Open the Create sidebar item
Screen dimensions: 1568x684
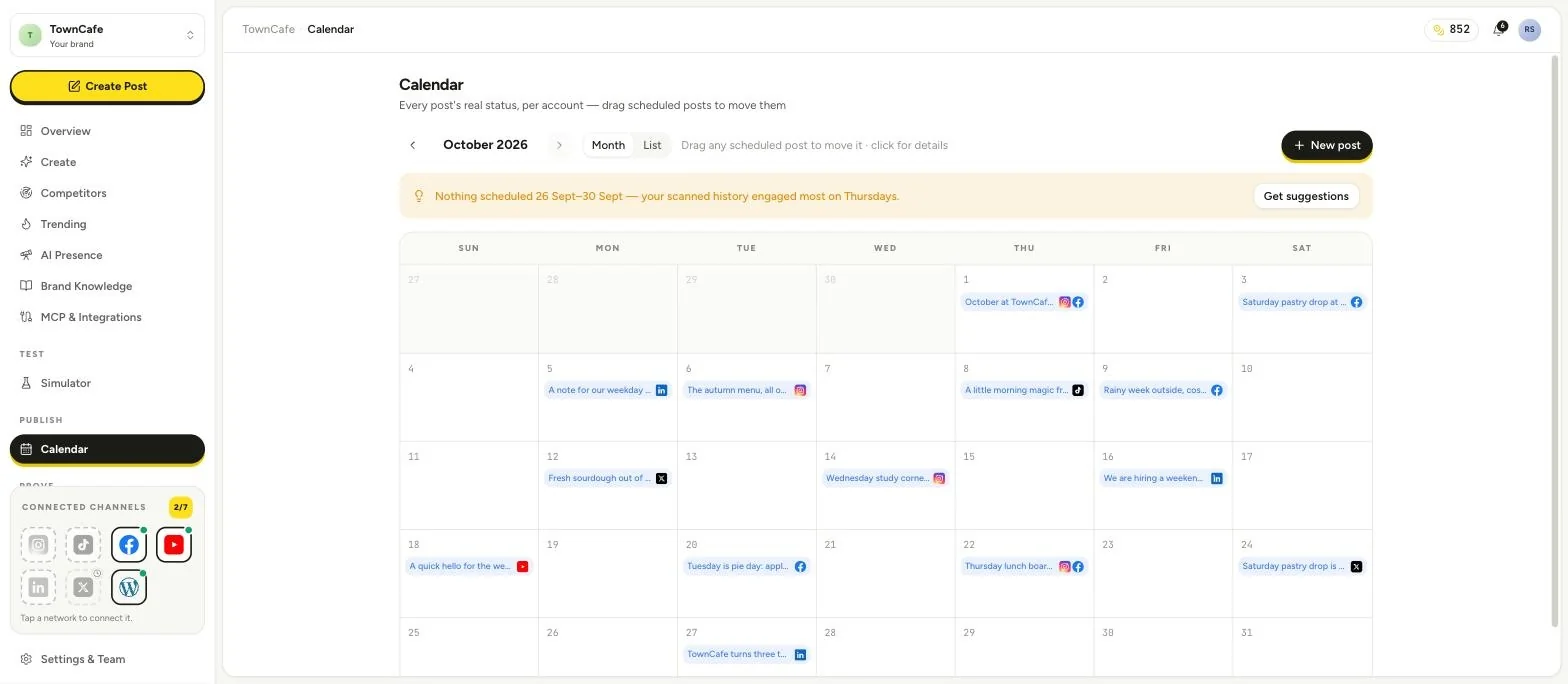pyautogui.click(x=58, y=162)
